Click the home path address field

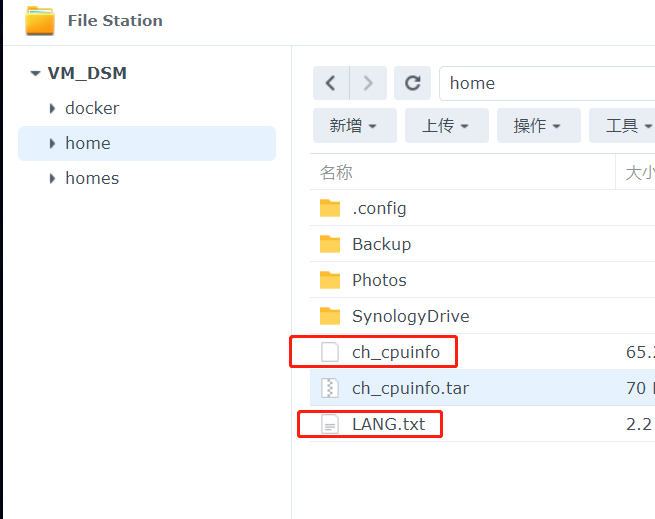point(547,83)
